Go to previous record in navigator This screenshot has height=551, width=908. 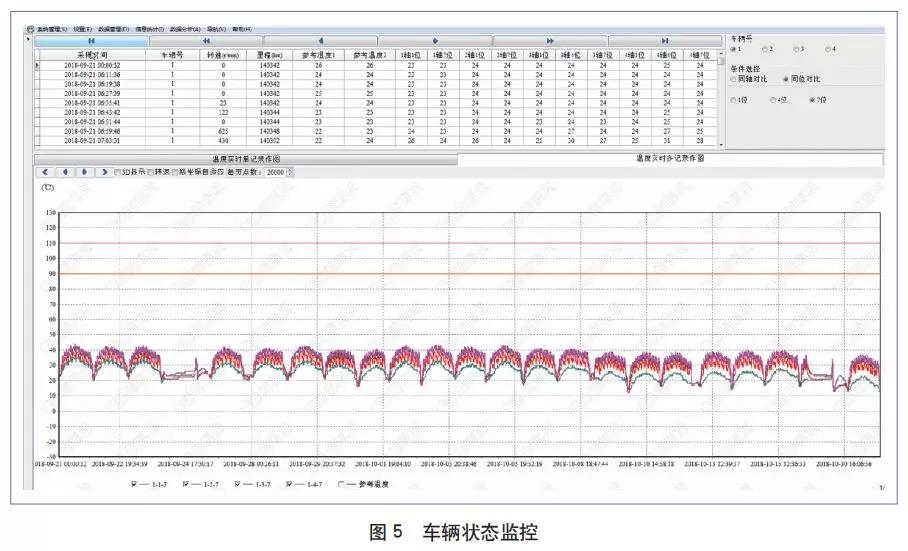(320, 41)
